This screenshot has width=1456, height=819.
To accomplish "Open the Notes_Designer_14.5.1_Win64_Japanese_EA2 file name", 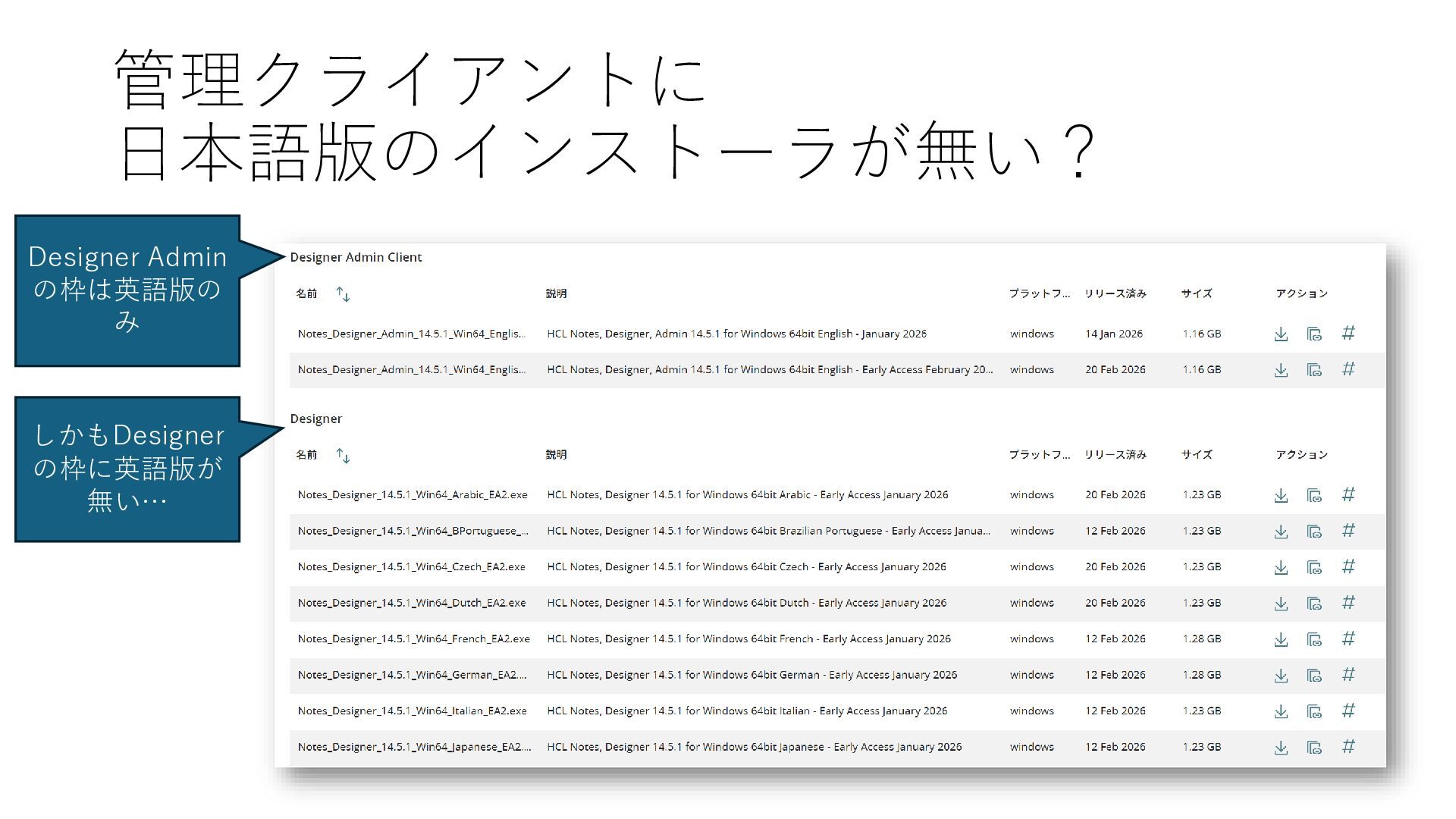I will coord(414,747).
